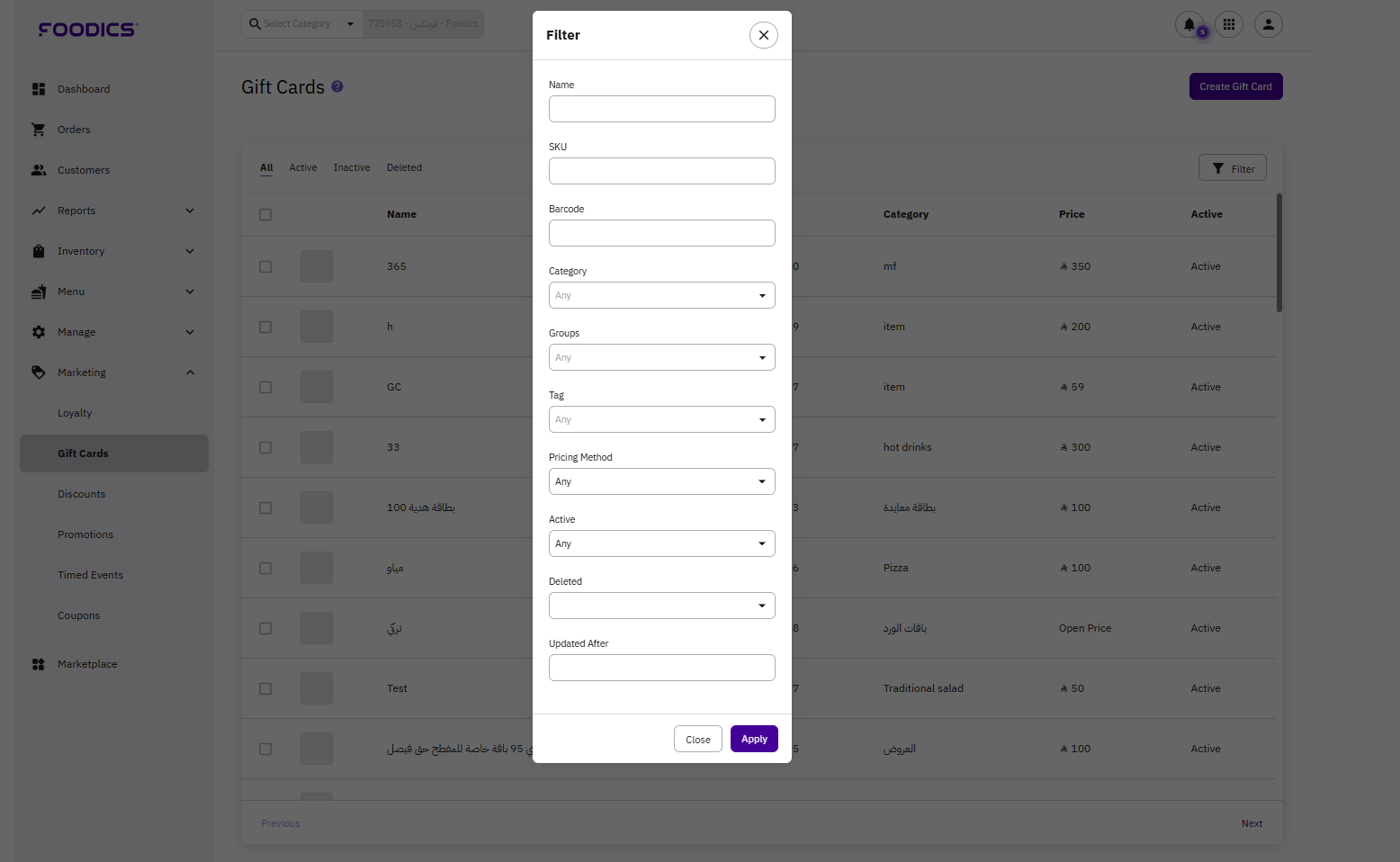
Task: Click the help icon beside Gift Cards
Action: pos(337,86)
